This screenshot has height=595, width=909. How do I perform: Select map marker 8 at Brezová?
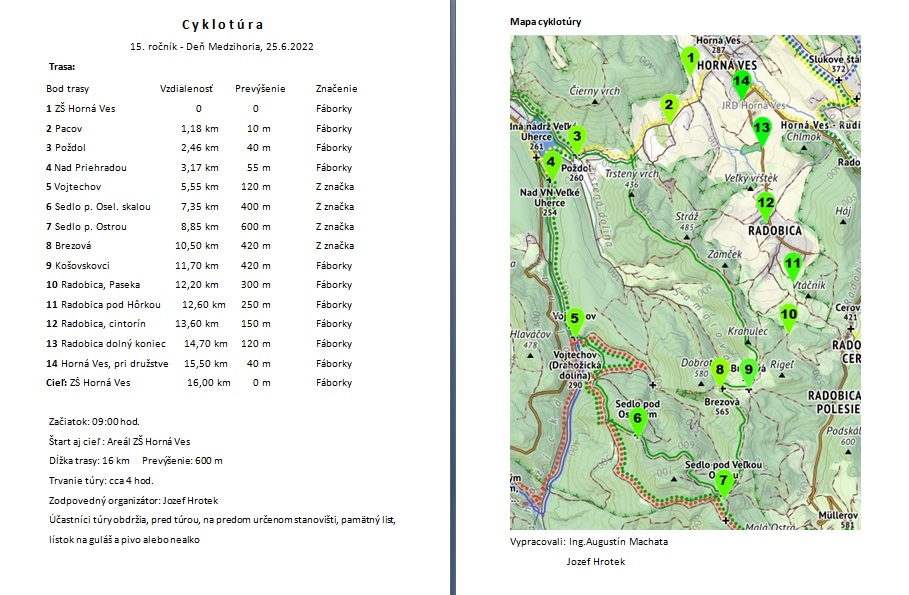[x=720, y=373]
